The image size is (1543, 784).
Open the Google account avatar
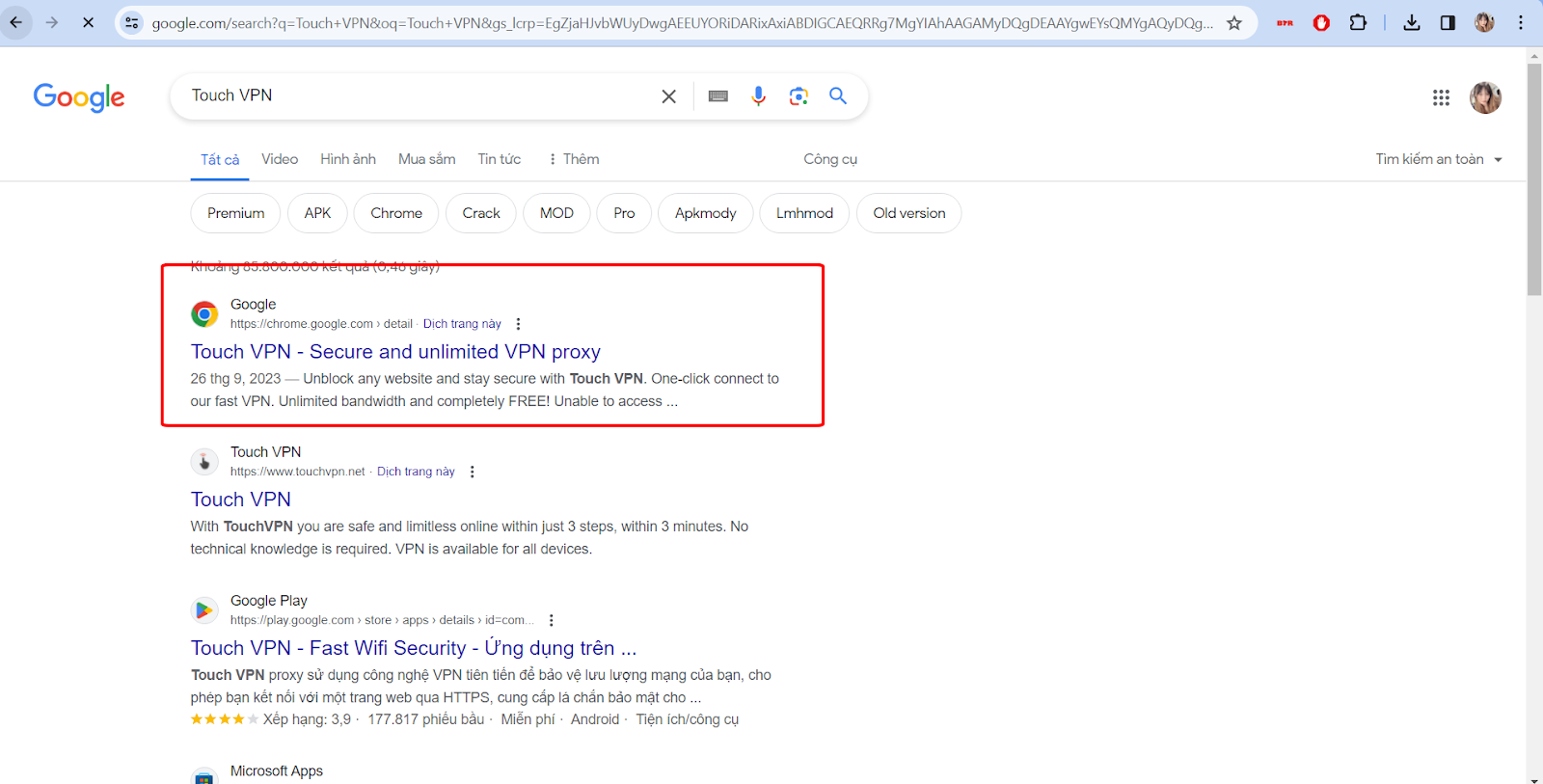(x=1485, y=97)
